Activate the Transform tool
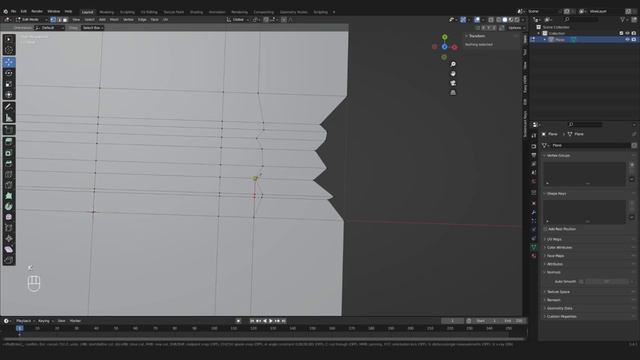The width and height of the screenshot is (640, 360). tap(9, 95)
